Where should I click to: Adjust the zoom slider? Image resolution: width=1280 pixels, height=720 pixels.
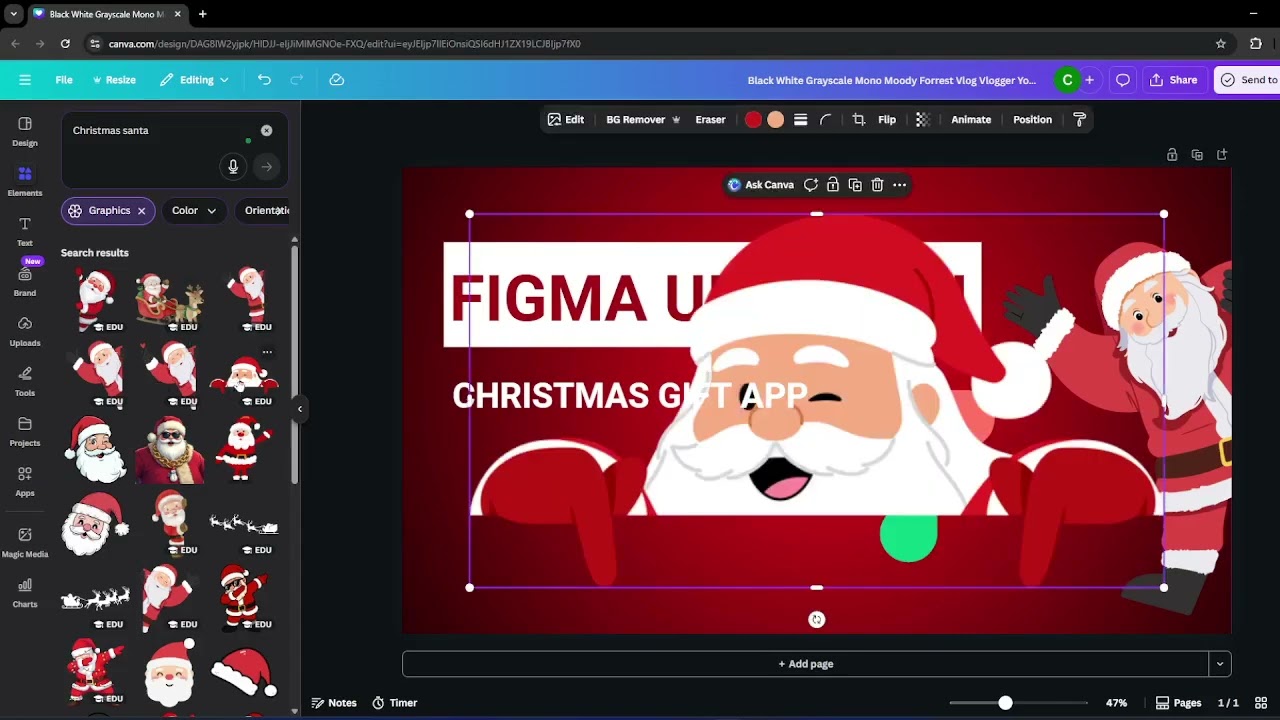click(1005, 703)
